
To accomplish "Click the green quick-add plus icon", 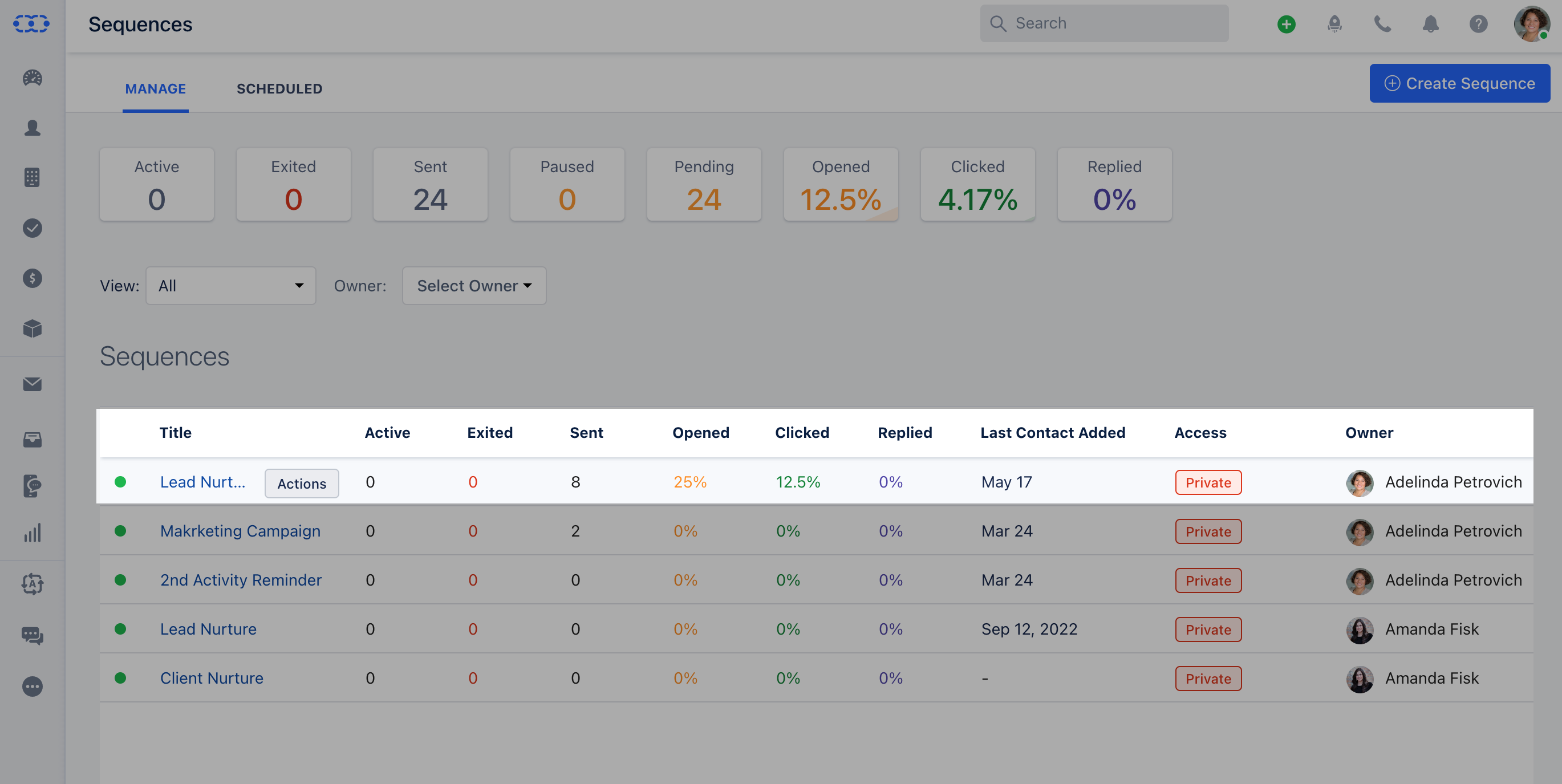I will coord(1286,25).
